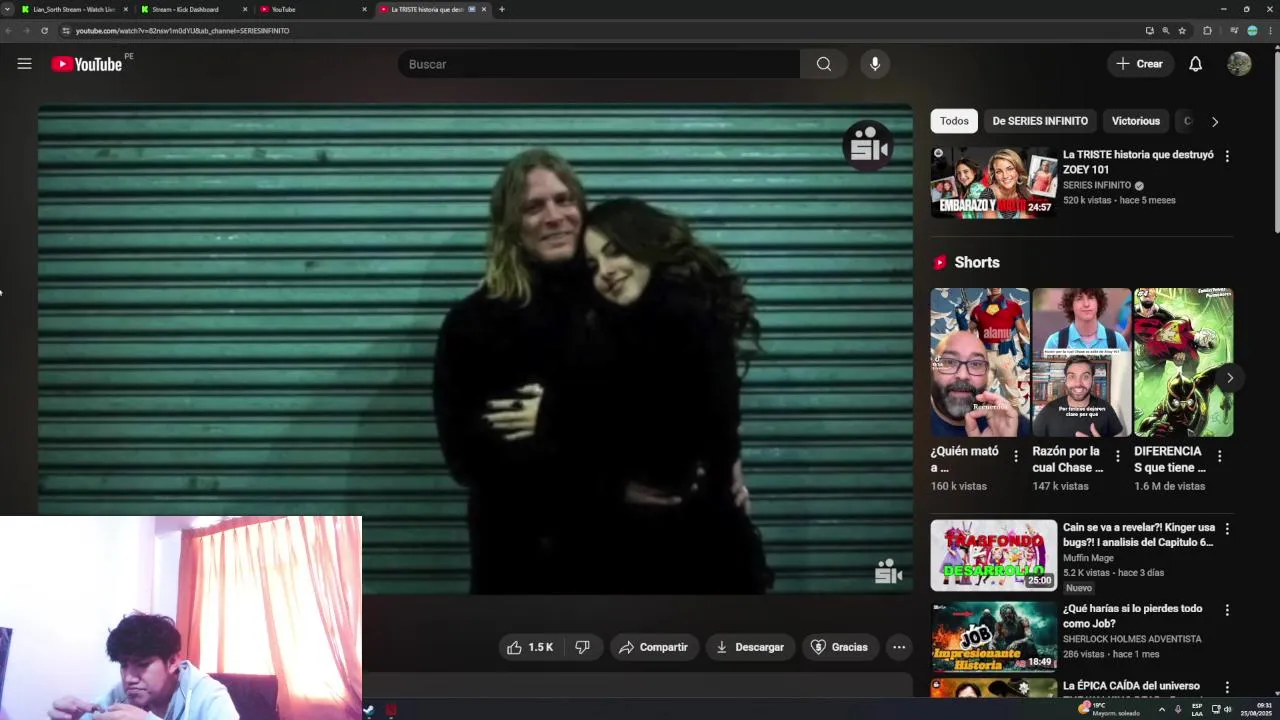Viewport: 1280px width, 720px height.
Task: Click the video player to pause
Action: pyautogui.click(x=475, y=349)
